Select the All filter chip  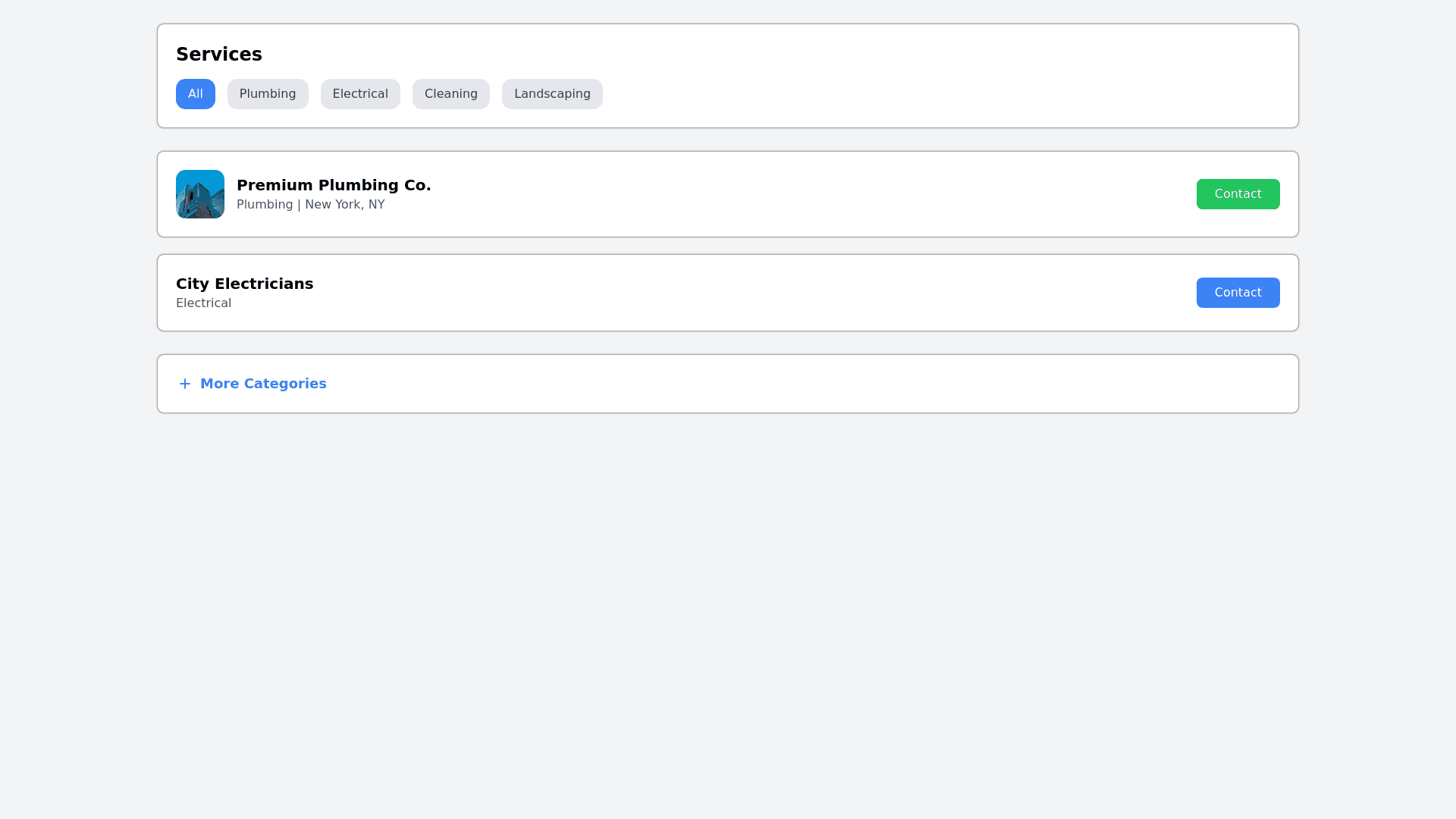(x=196, y=94)
